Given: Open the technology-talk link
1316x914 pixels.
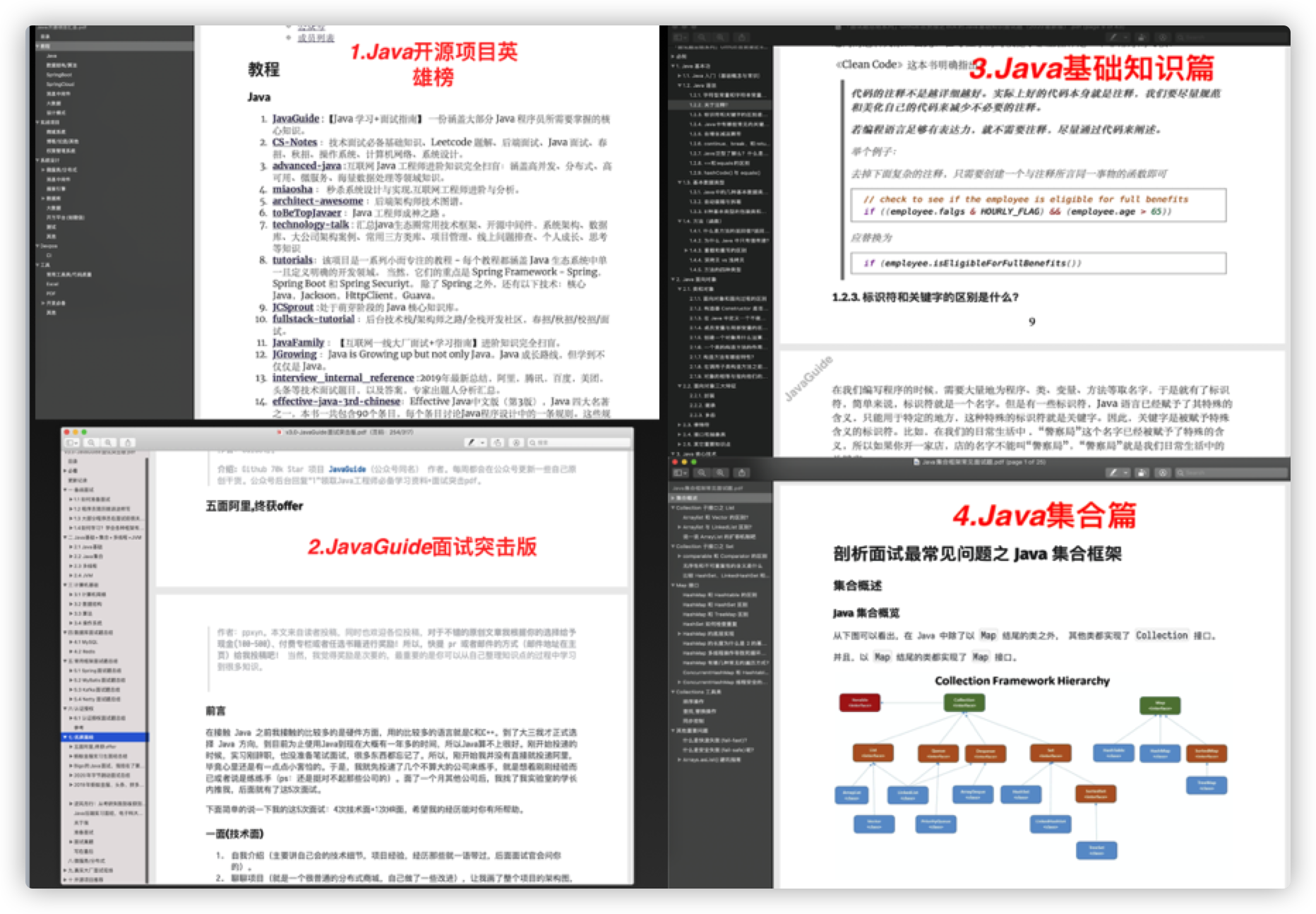Looking at the screenshot, I should pos(311,225).
